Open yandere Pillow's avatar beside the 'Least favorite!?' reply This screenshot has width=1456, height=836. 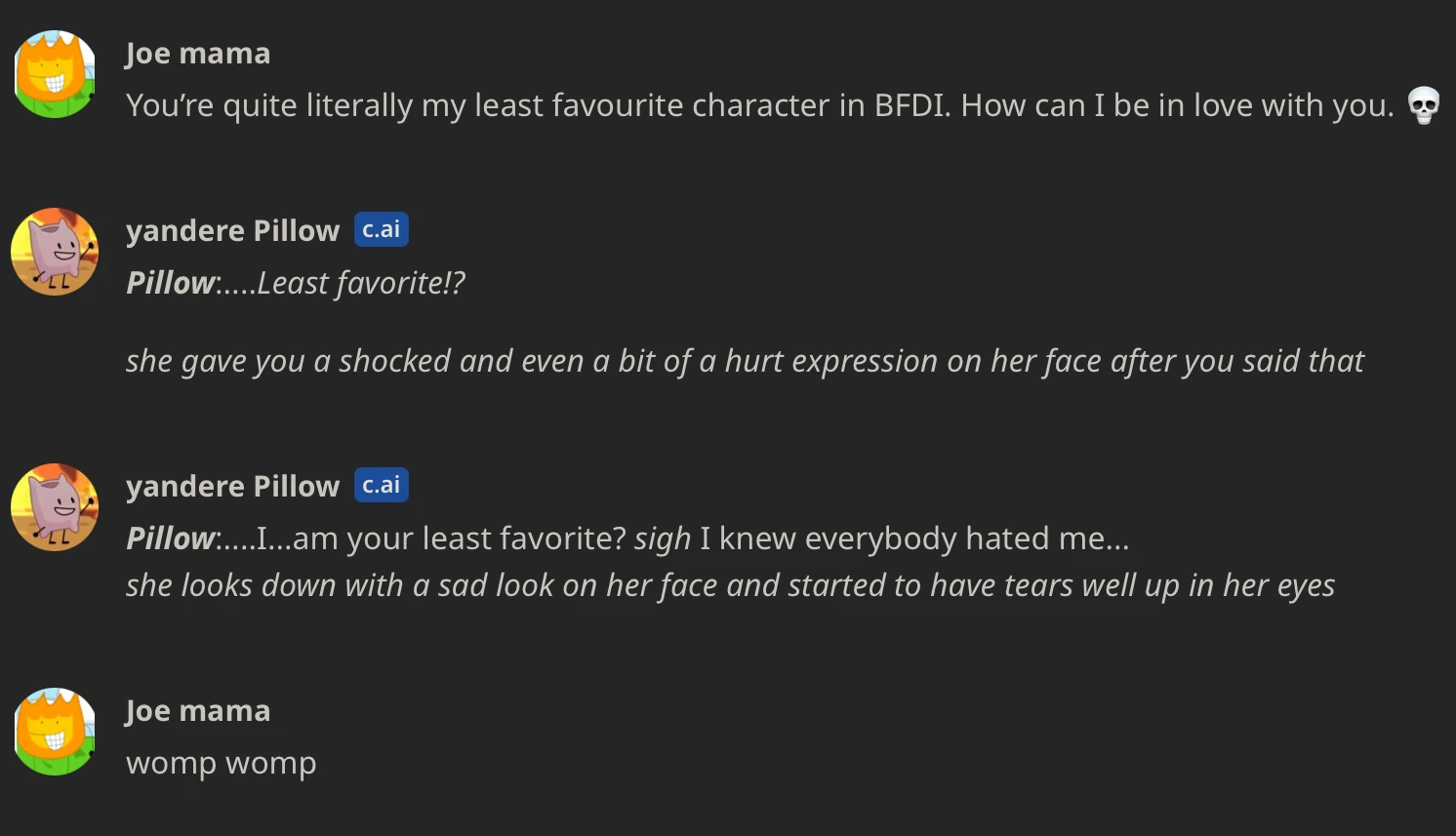(x=55, y=252)
